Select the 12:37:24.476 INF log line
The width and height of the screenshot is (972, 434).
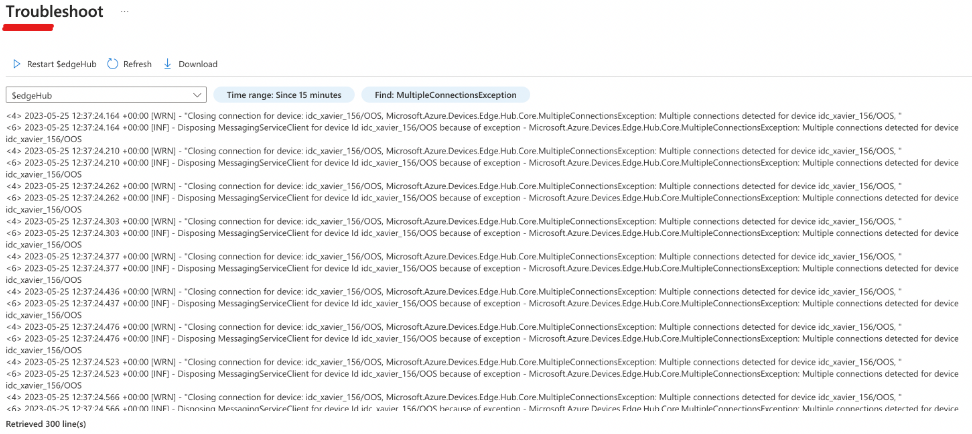pos(482,343)
